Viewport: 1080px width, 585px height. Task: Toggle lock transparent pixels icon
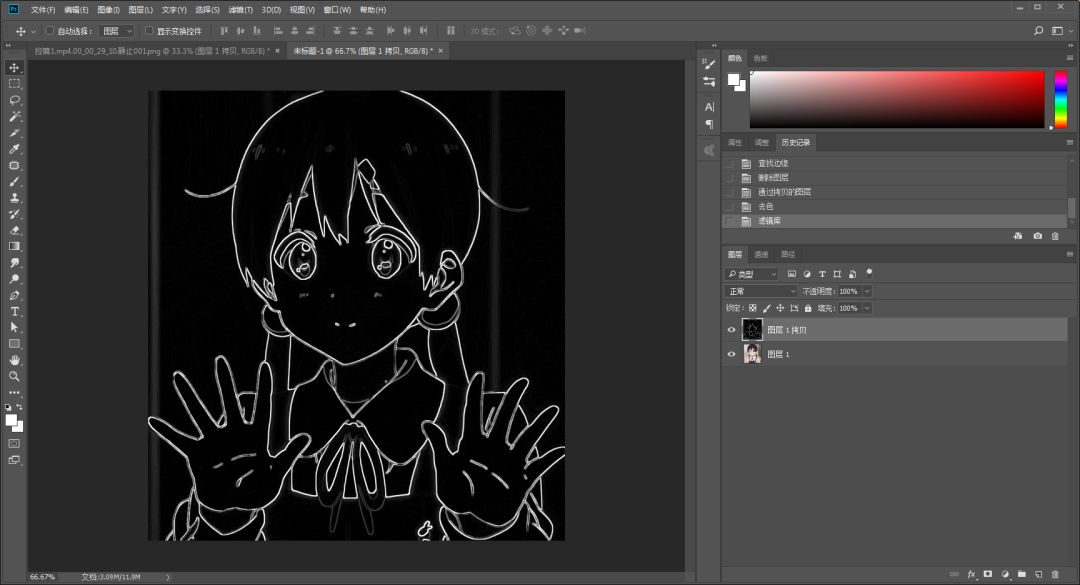pyautogui.click(x=753, y=309)
